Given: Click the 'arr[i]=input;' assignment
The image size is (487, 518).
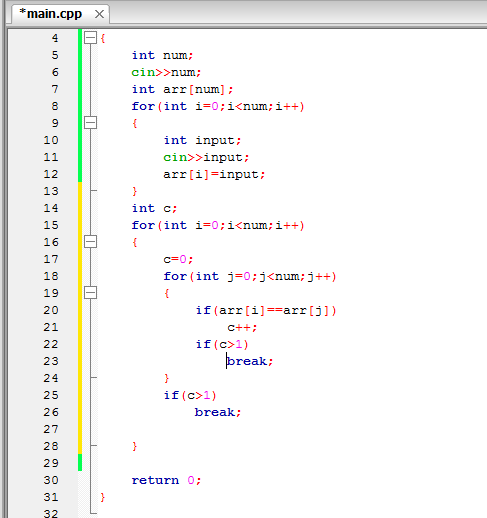Looking at the screenshot, I should (x=214, y=174).
